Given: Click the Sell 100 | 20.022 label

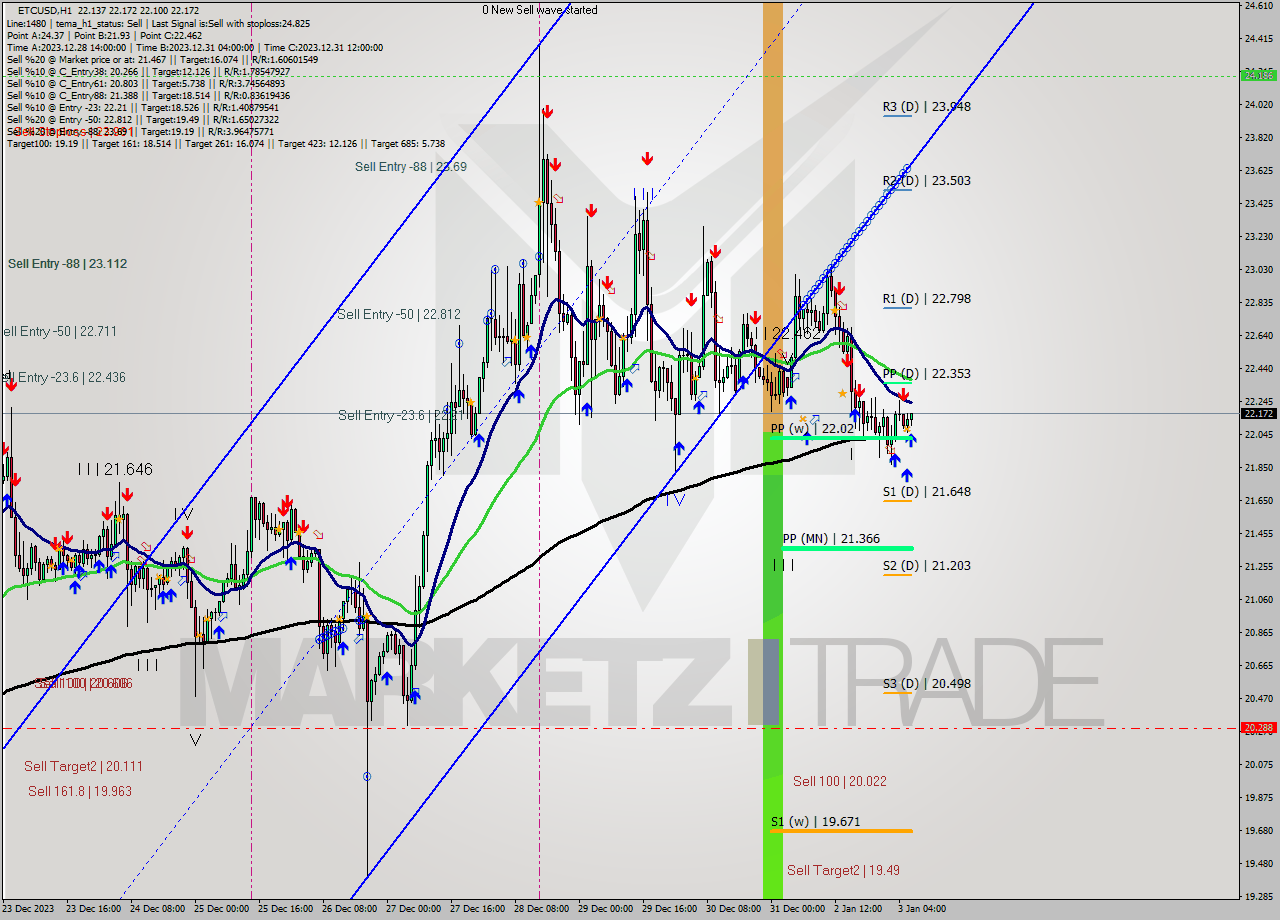Looking at the screenshot, I should tap(840, 781).
